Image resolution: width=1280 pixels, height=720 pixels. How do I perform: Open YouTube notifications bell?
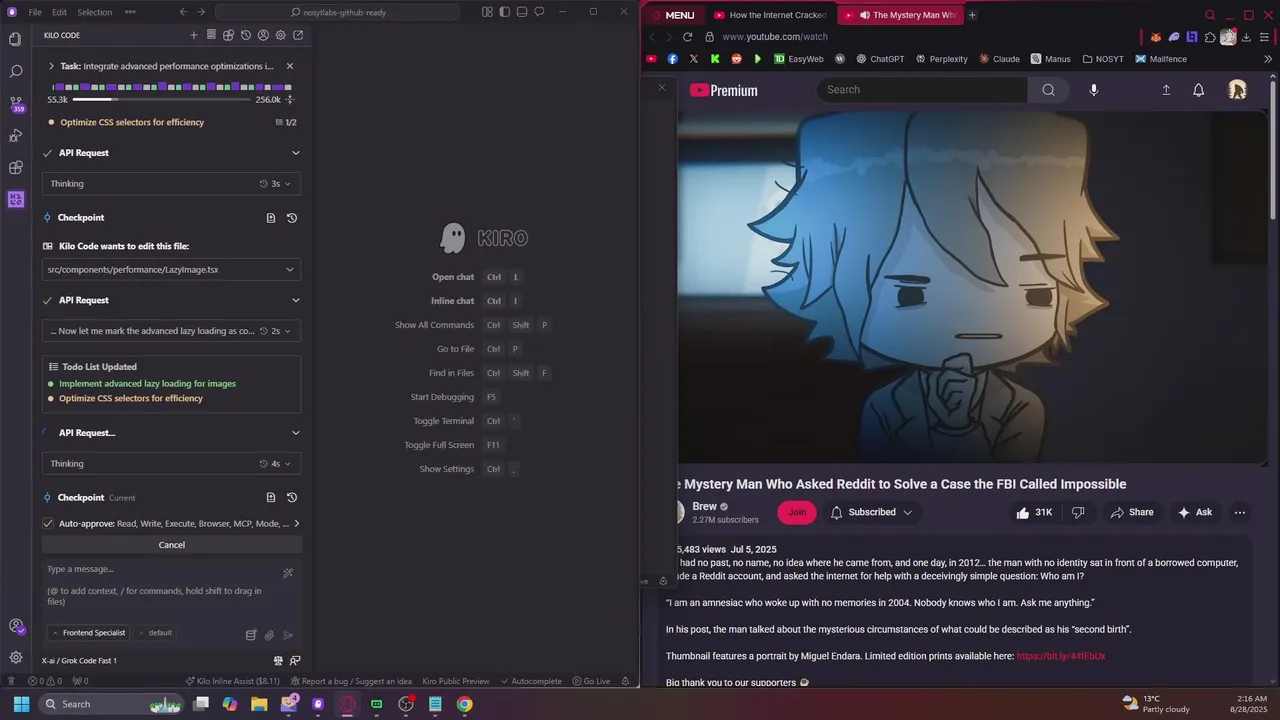1198,90
